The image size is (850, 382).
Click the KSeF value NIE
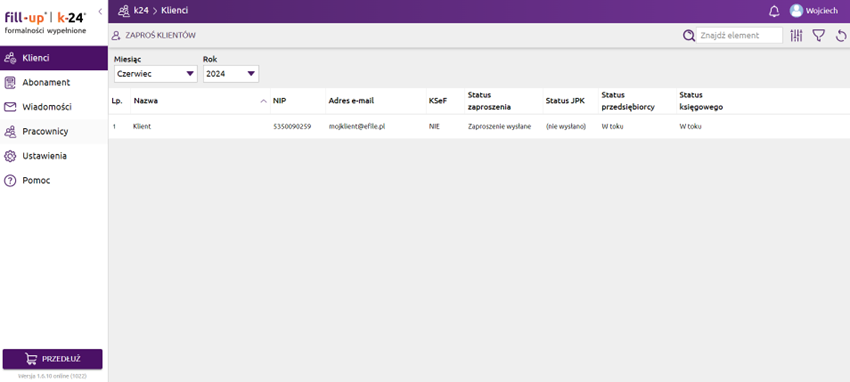click(434, 126)
